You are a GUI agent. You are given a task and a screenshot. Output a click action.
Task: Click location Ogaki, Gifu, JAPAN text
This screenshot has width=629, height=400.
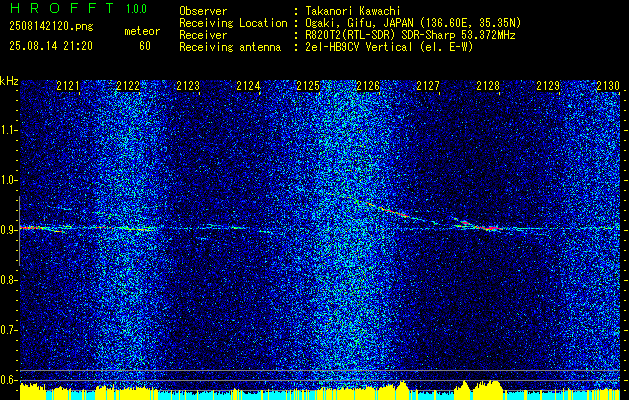pyautogui.click(x=413, y=23)
